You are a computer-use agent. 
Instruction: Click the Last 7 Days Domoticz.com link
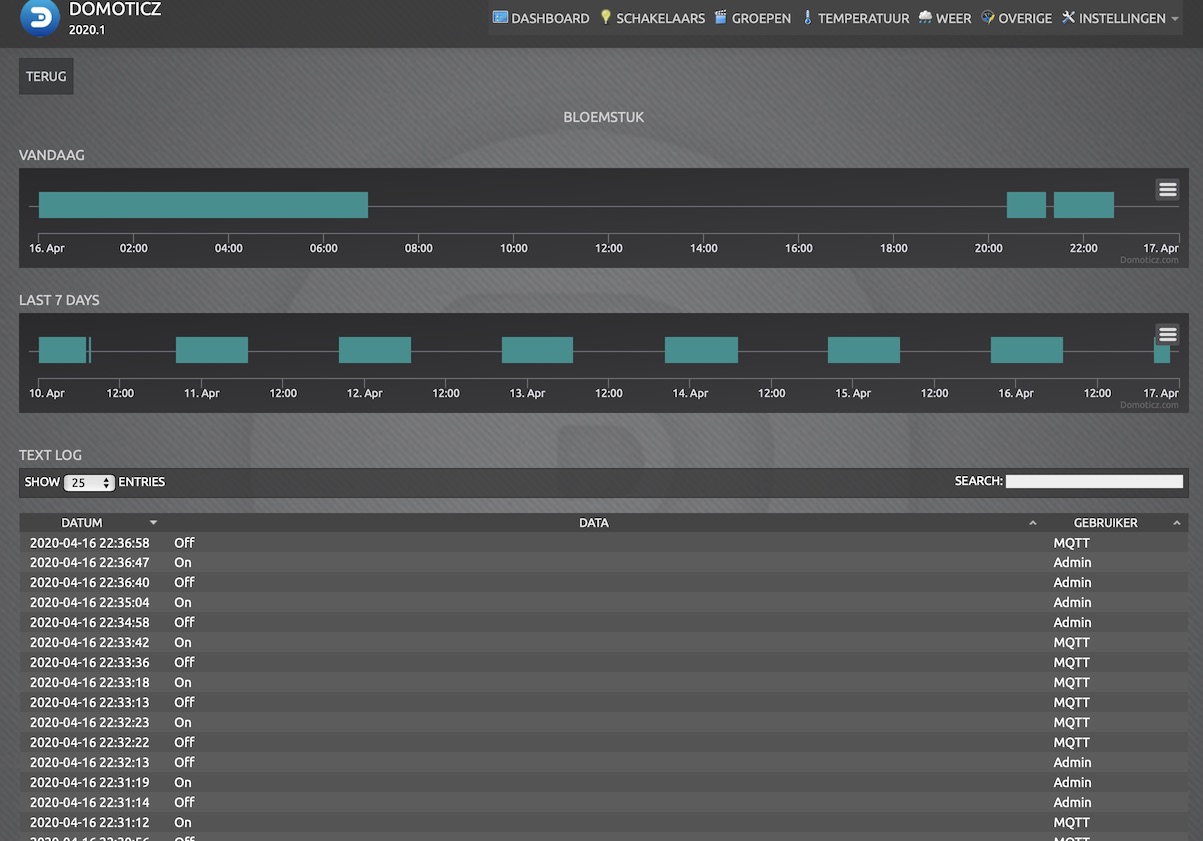coord(1149,405)
